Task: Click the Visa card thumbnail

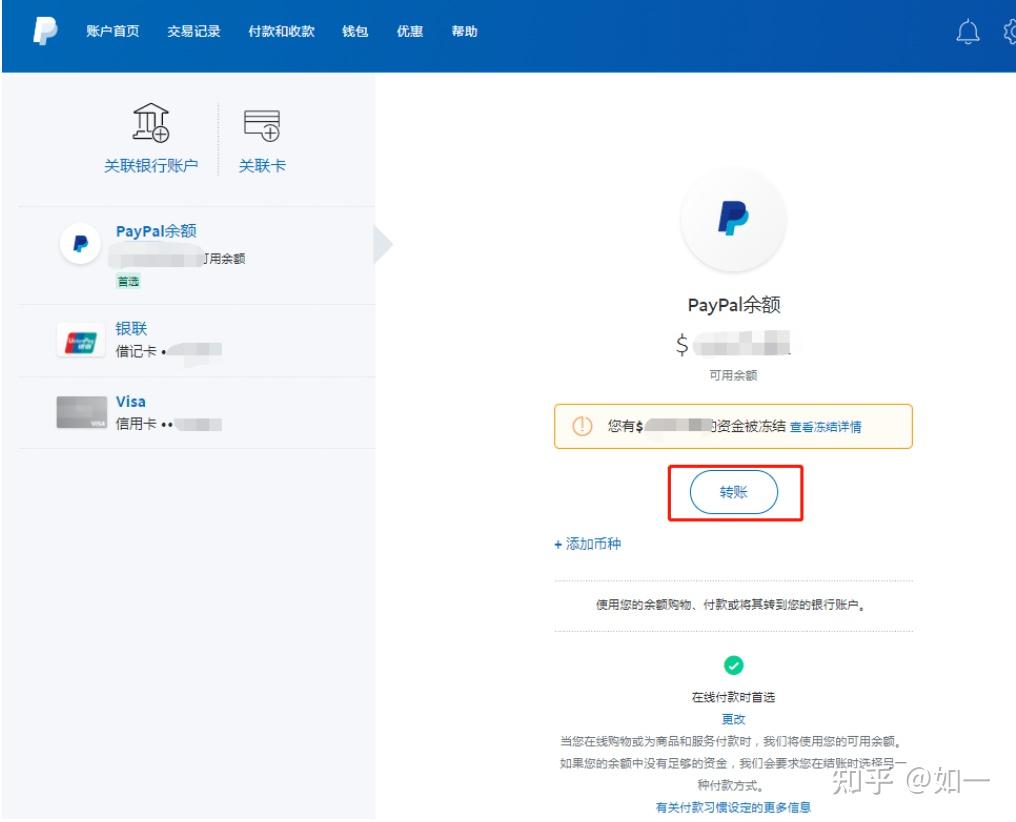Action: click(x=82, y=413)
